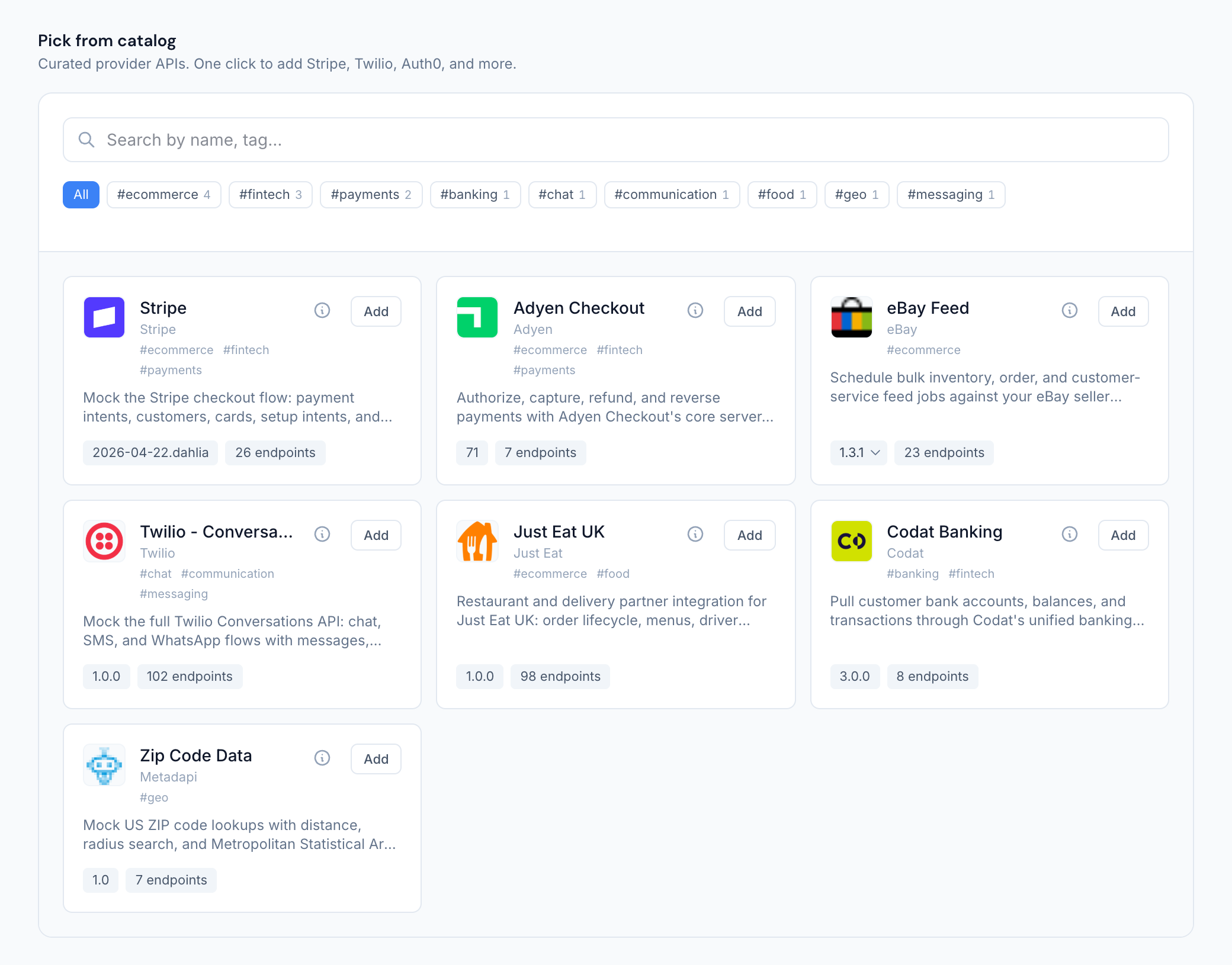Show info for Zip Code Data
This screenshot has width=1232, height=965.
point(322,758)
